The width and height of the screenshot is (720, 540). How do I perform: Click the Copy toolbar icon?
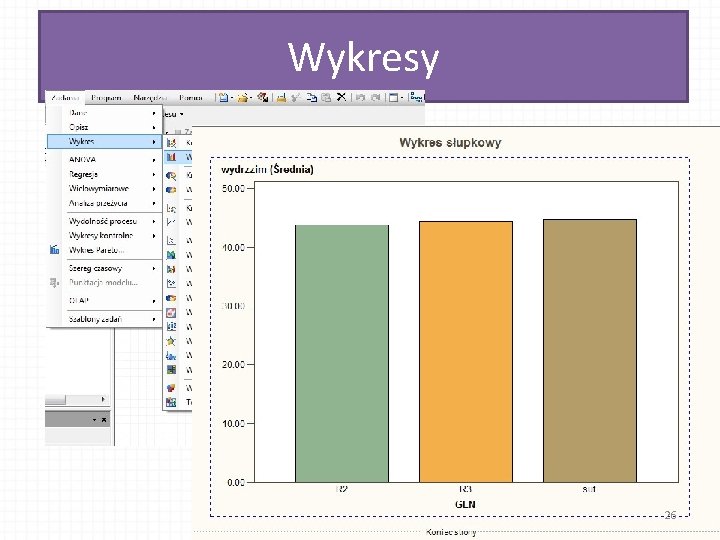point(311,97)
